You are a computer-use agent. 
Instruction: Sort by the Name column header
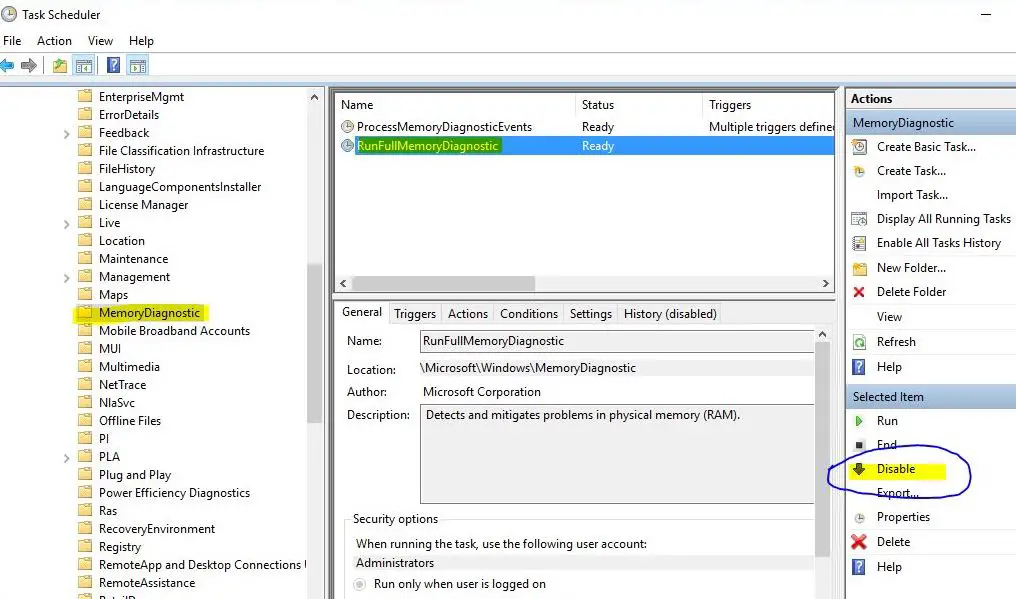[455, 105]
